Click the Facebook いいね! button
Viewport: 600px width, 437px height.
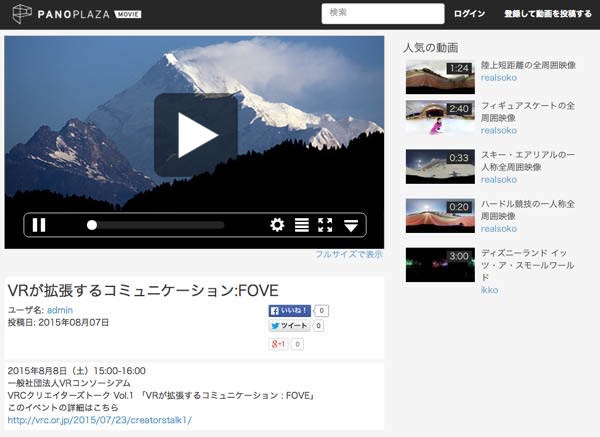tap(290, 311)
